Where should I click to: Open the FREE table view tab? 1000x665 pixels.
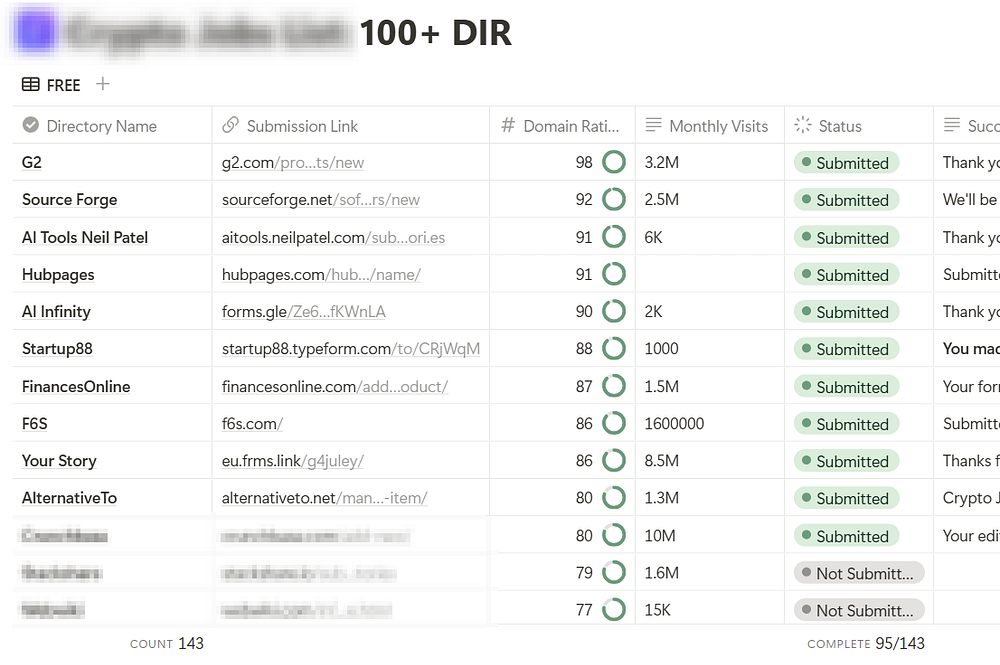pyautogui.click(x=51, y=85)
